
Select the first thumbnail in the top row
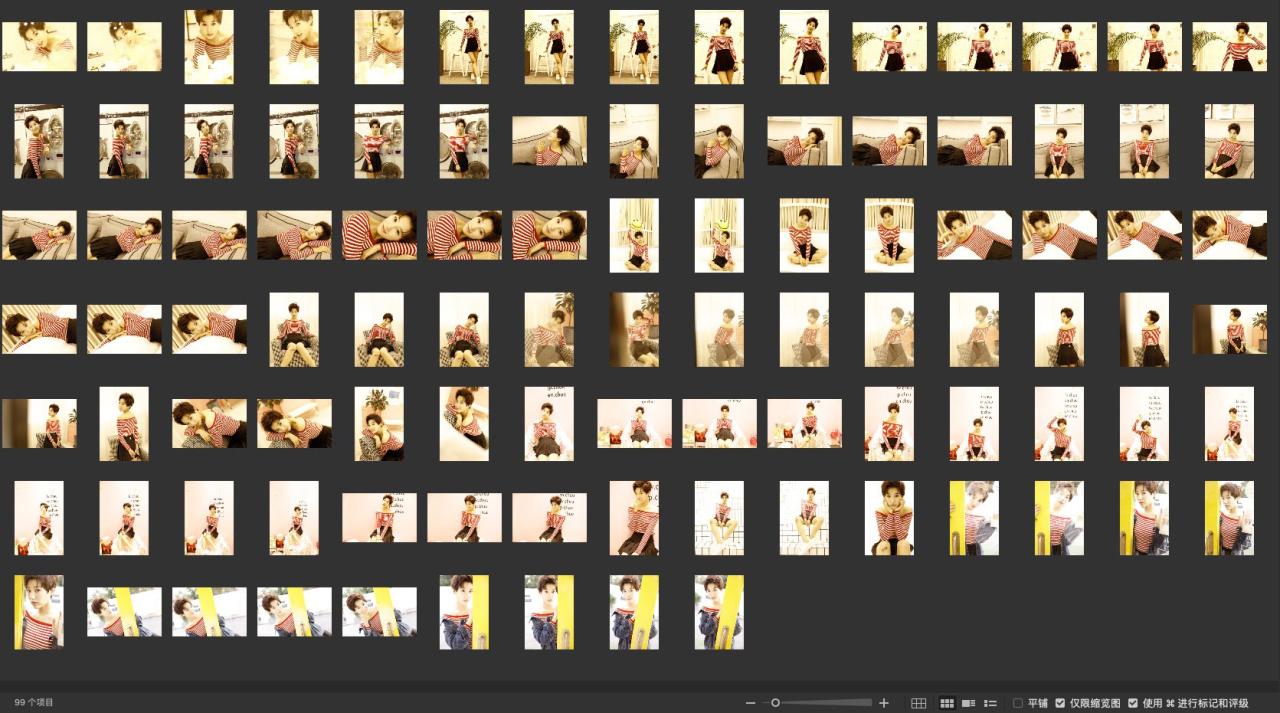click(x=39, y=47)
